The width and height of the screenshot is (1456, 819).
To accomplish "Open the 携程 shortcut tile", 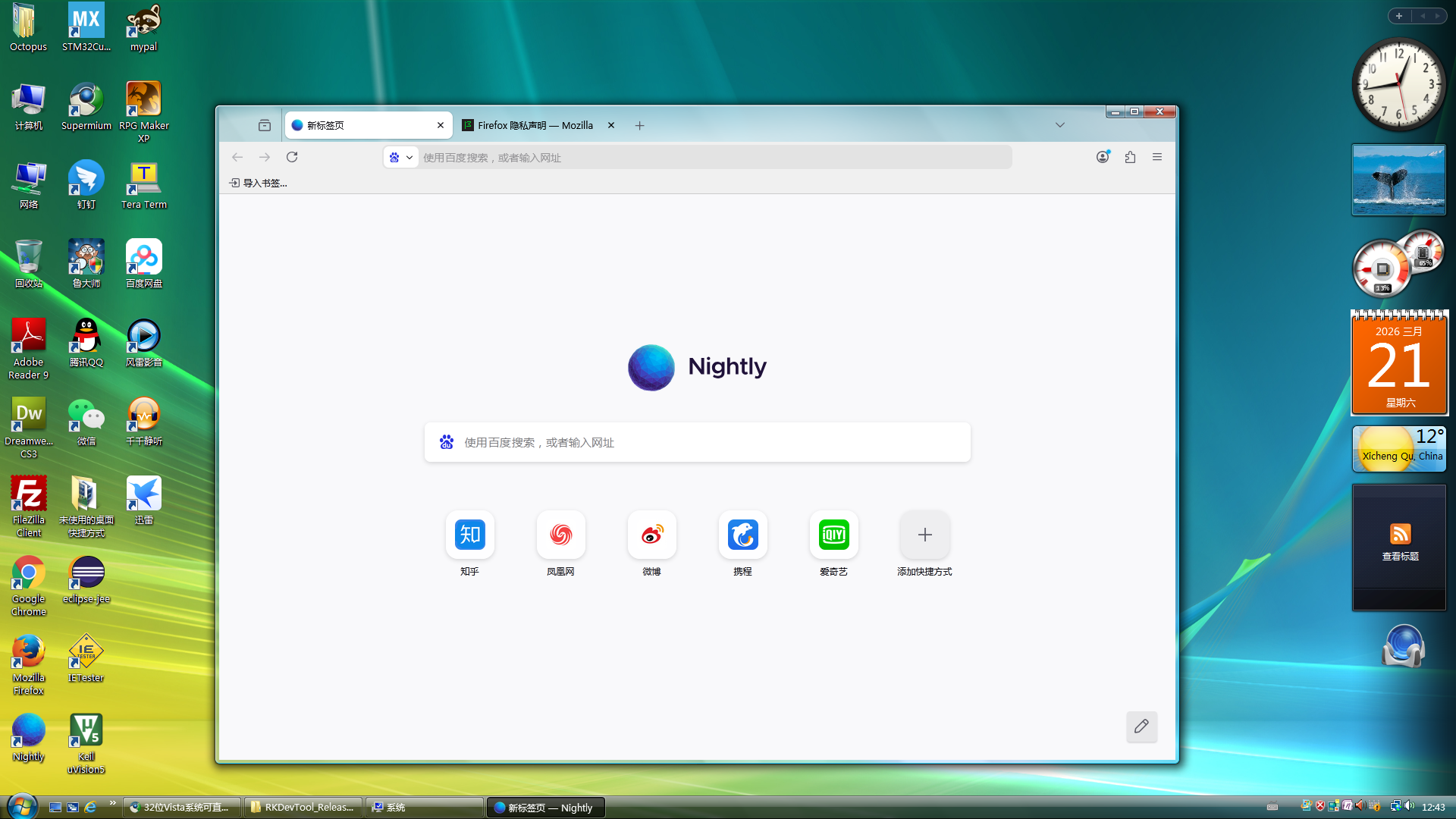I will (x=742, y=535).
